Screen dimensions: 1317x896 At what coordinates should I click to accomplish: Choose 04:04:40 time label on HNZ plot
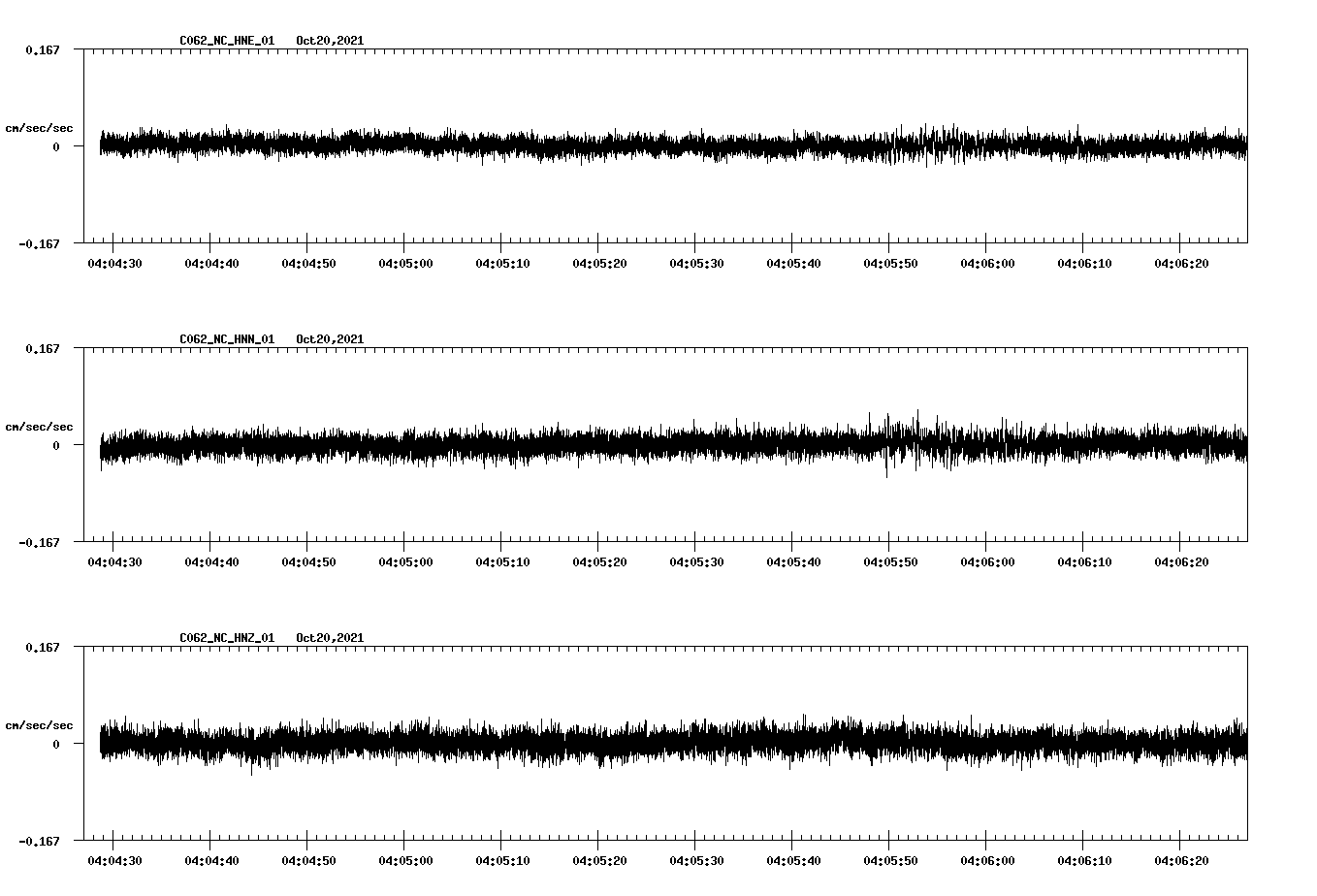click(211, 860)
